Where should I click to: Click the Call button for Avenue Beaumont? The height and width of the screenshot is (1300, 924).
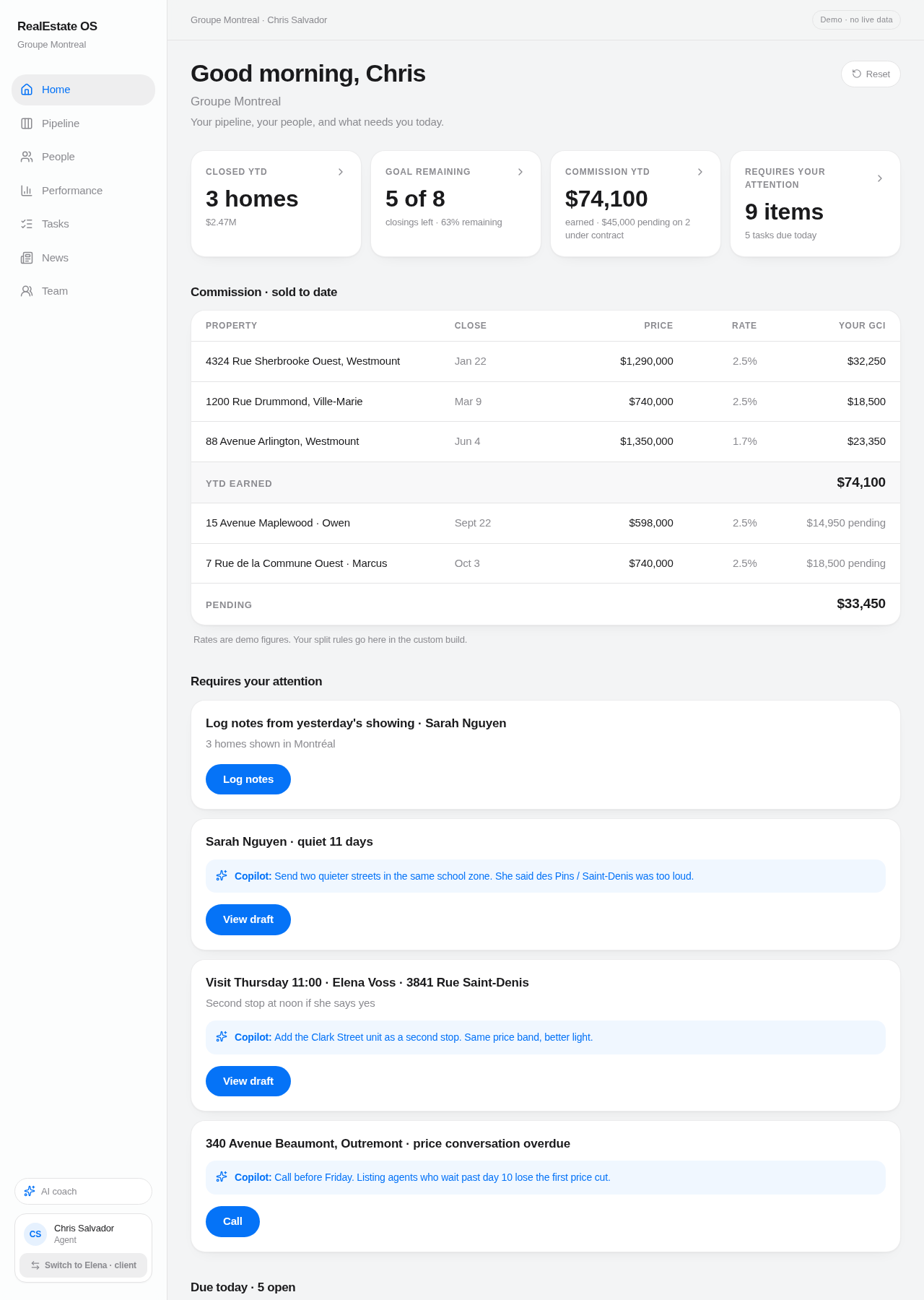[x=232, y=1221]
